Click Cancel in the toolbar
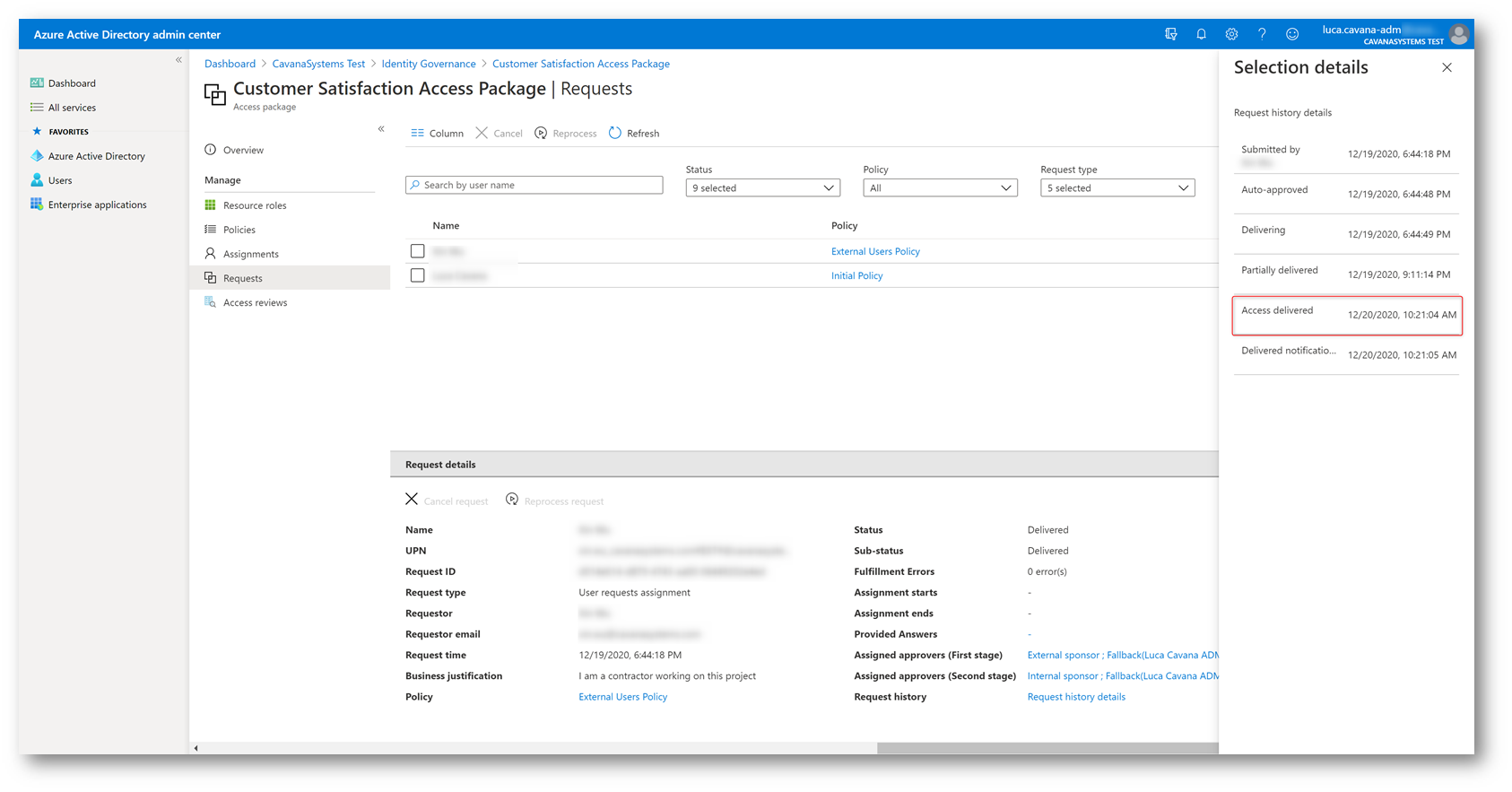 [x=499, y=133]
